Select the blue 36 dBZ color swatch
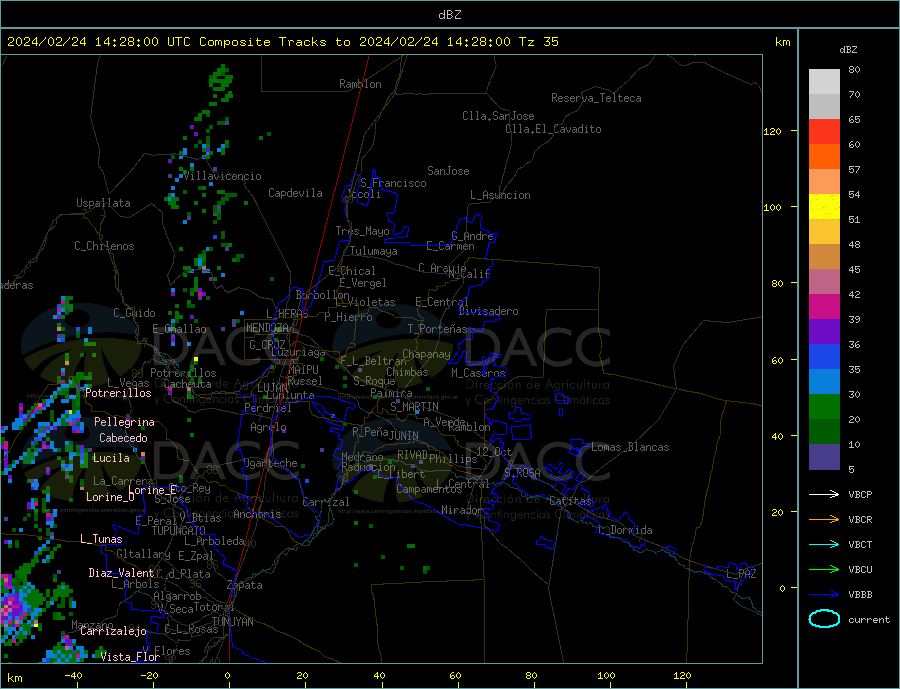Viewport: 900px width, 689px height. [824, 357]
